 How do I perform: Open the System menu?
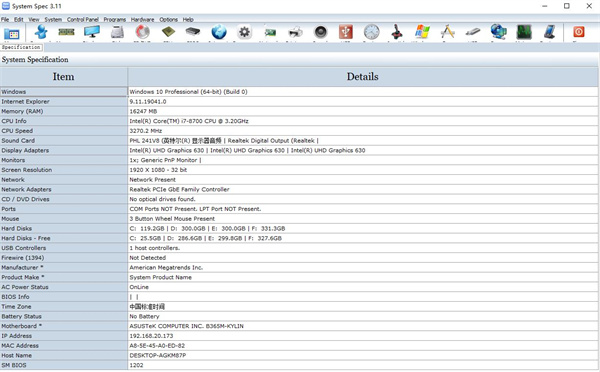point(53,19)
